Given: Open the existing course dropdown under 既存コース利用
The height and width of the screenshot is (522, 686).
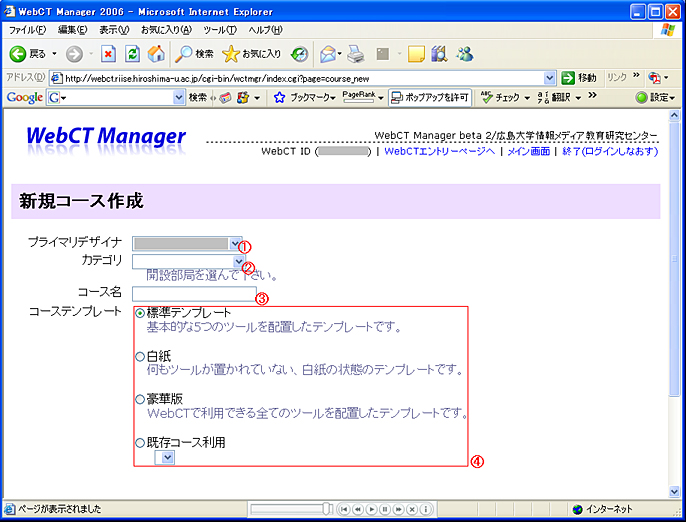Looking at the screenshot, I should coord(164,458).
